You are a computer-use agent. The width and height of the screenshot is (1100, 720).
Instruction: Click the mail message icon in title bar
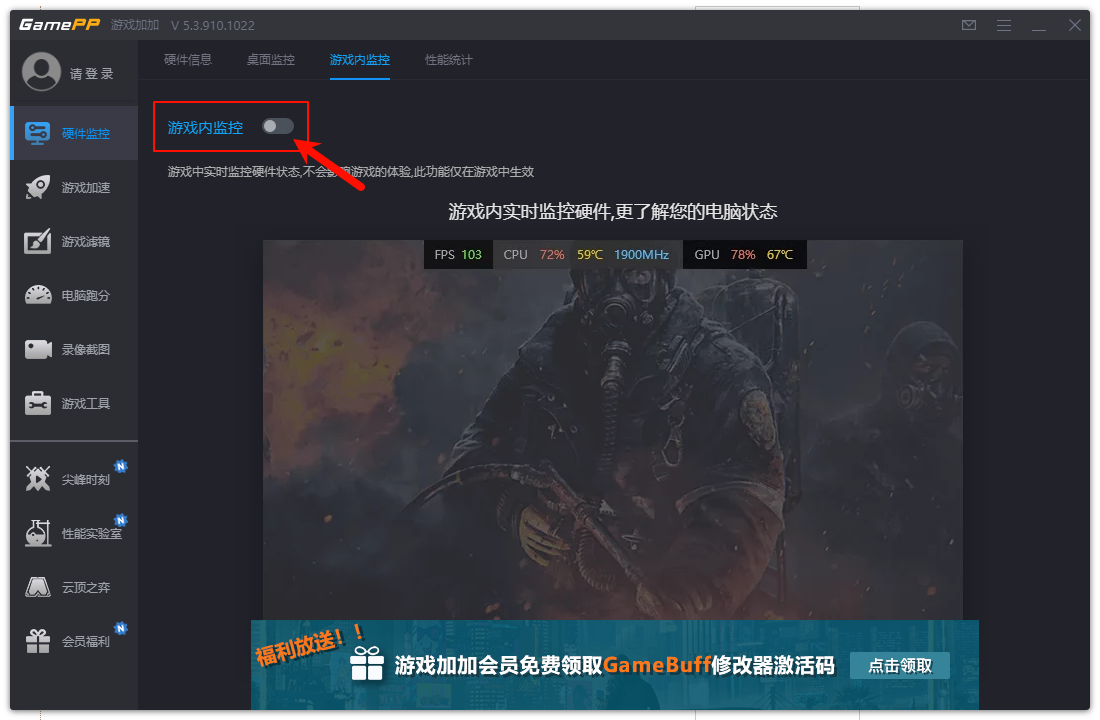click(x=969, y=25)
